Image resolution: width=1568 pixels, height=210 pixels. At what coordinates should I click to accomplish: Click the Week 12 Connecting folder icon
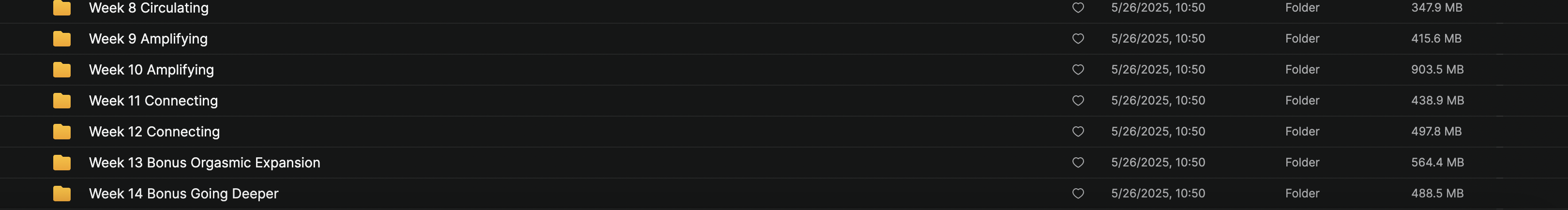[x=61, y=132]
